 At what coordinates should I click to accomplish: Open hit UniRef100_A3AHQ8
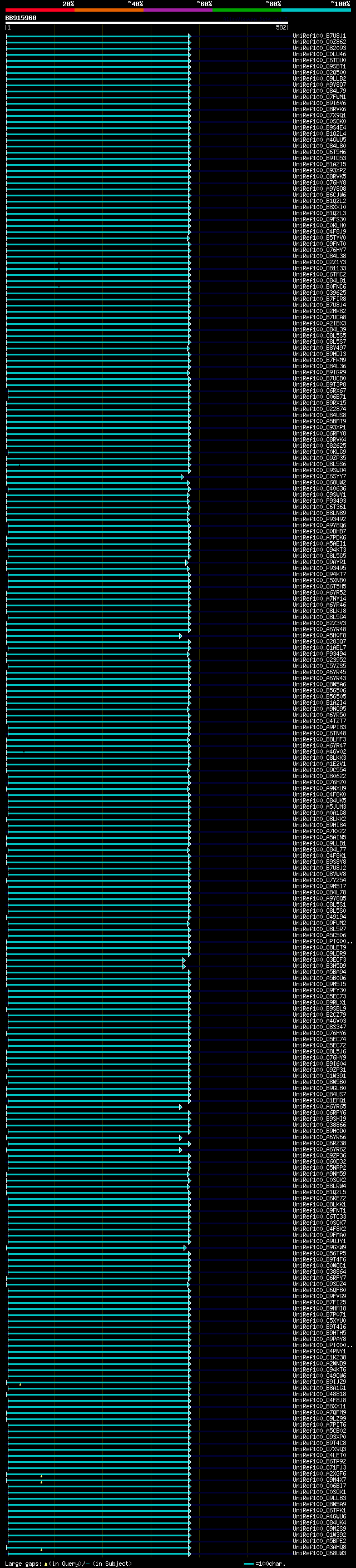[x=319, y=1547]
